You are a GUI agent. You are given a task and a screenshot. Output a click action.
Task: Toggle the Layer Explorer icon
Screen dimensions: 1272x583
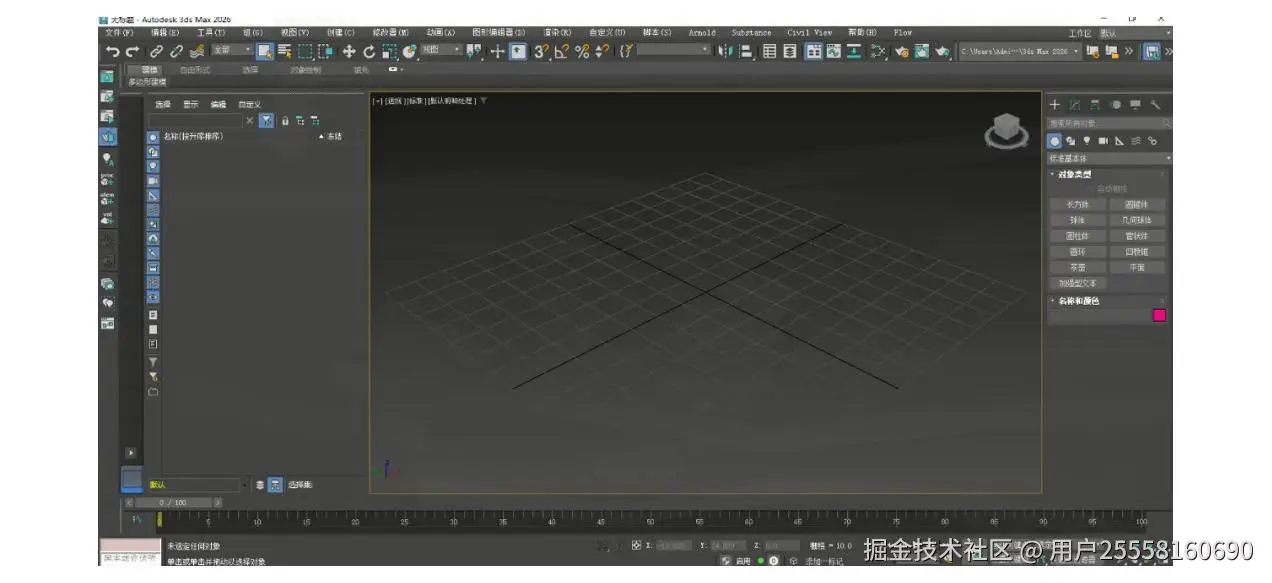(790, 51)
